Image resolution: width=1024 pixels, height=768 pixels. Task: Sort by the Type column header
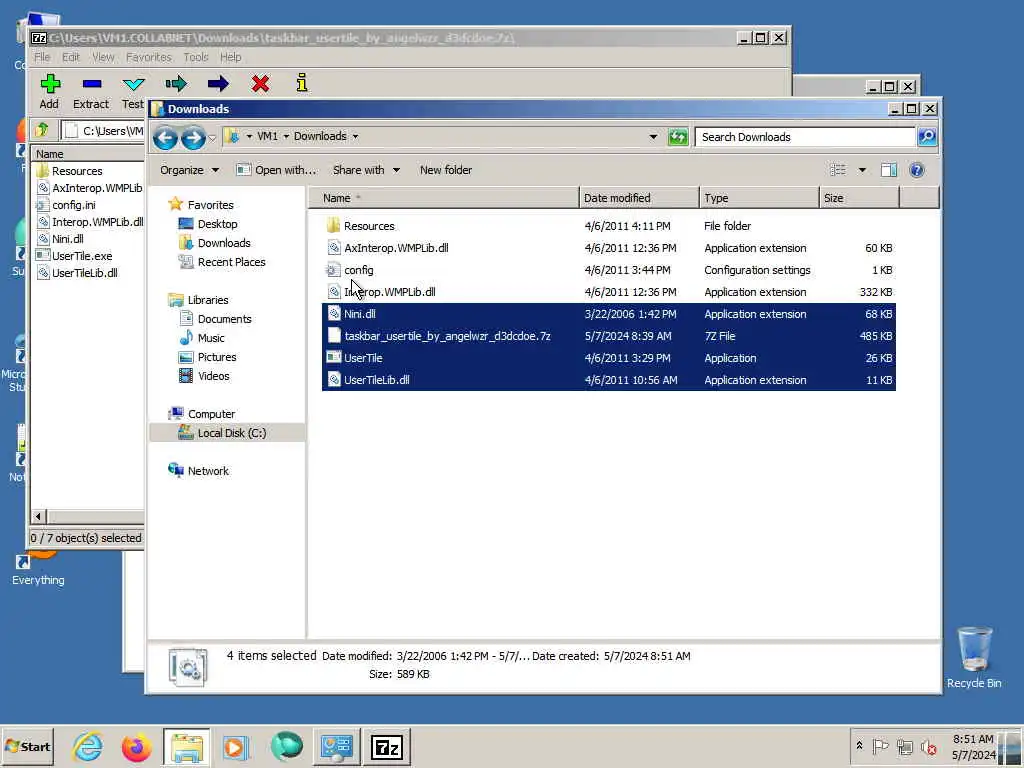coord(759,198)
